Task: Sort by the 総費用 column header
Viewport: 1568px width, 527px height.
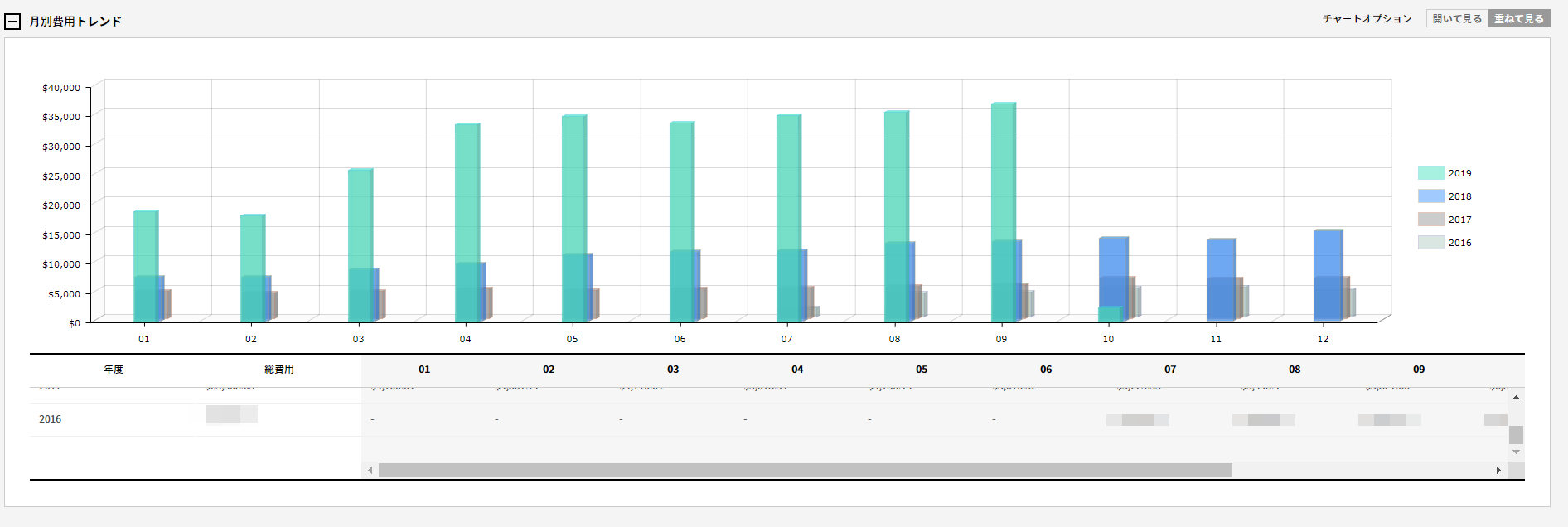Action: (x=279, y=370)
